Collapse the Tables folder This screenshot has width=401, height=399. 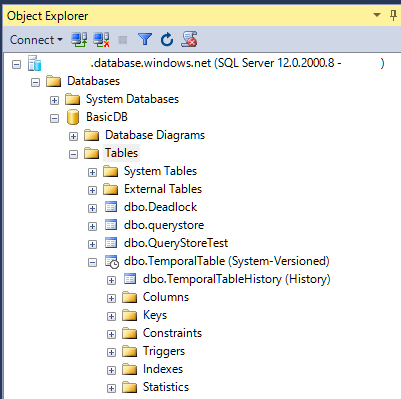[x=73, y=154]
